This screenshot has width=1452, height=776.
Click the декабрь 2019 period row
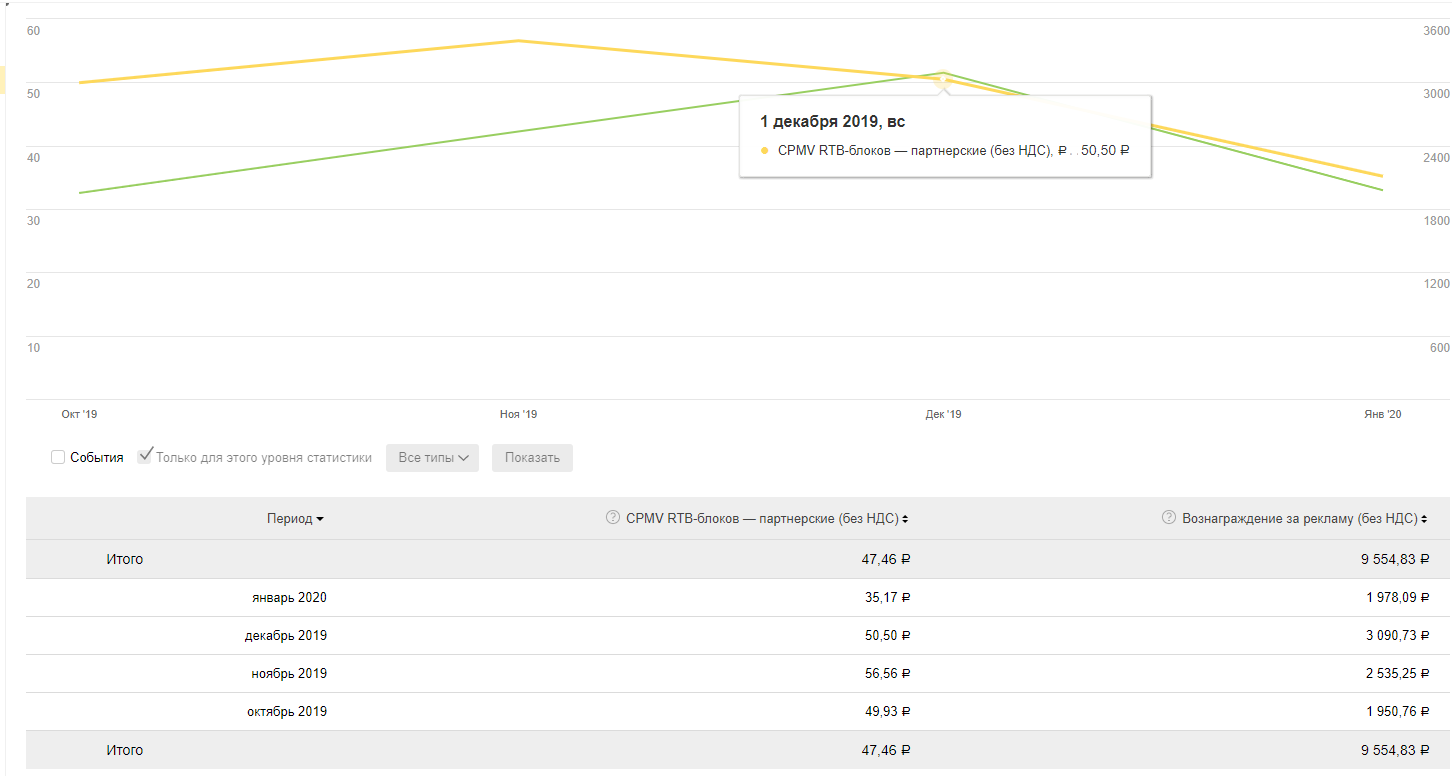[x=285, y=636]
